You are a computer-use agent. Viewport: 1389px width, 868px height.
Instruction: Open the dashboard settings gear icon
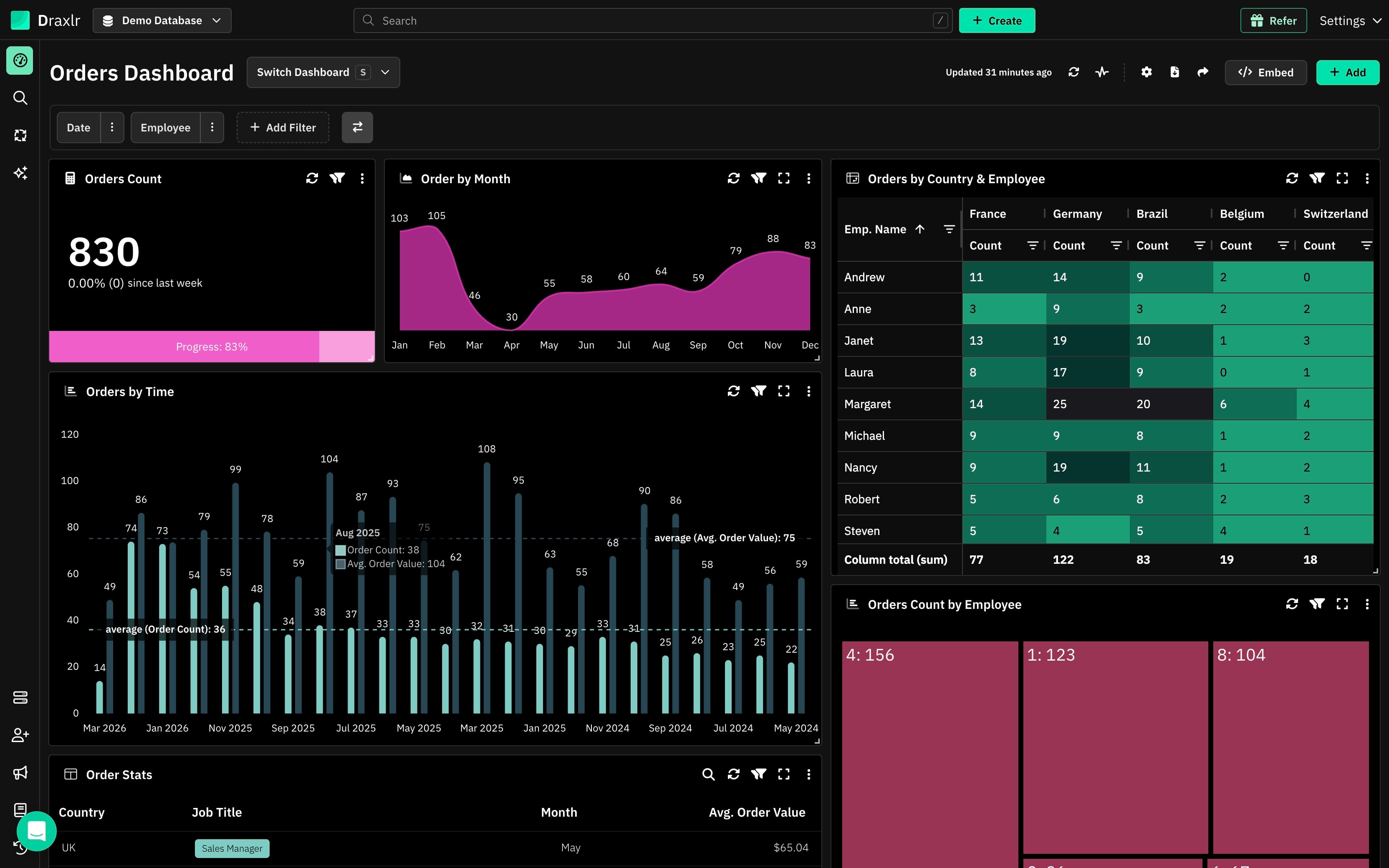tap(1146, 72)
